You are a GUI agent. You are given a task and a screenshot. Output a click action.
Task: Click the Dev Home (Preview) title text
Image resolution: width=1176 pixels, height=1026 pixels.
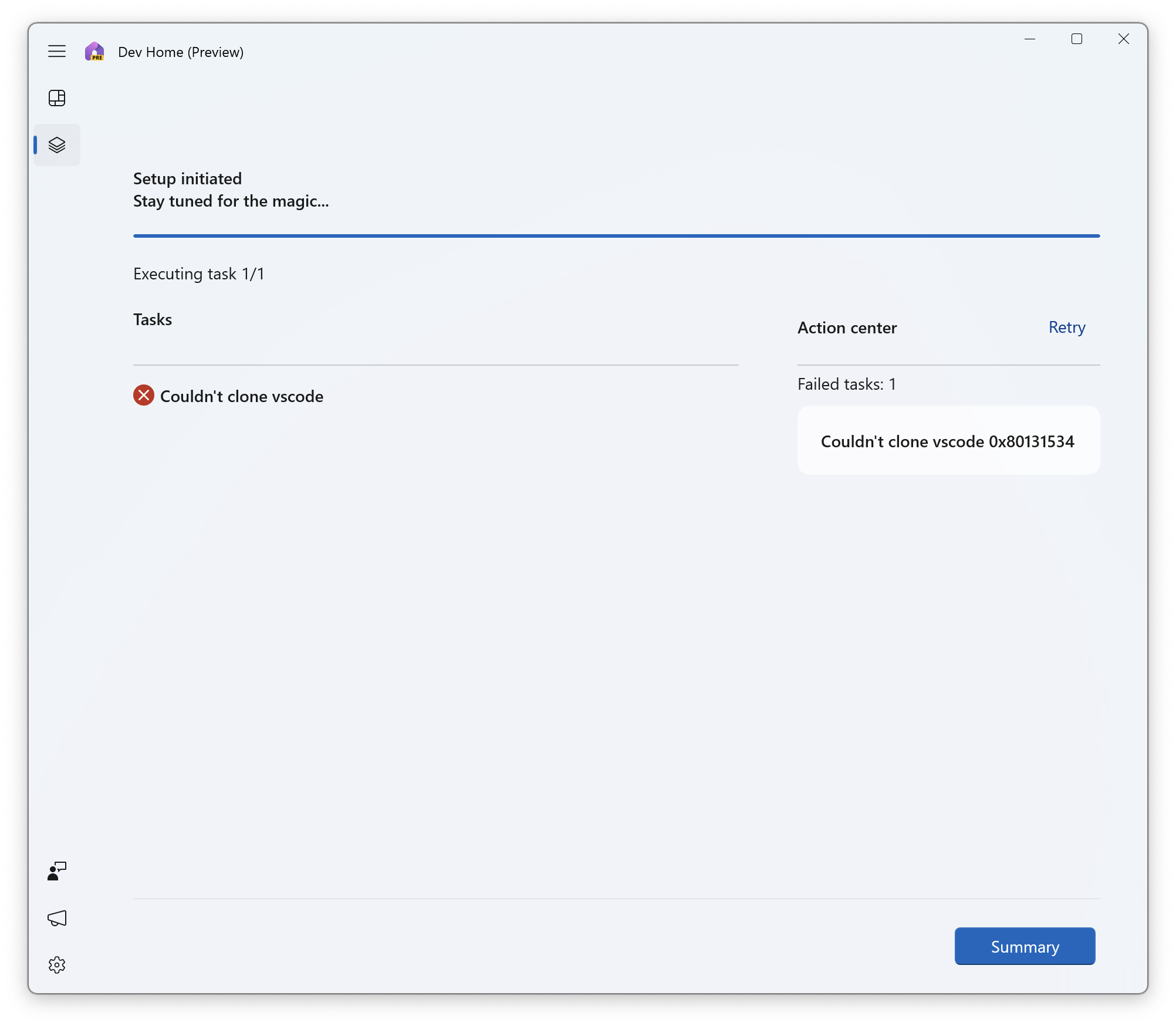point(180,52)
